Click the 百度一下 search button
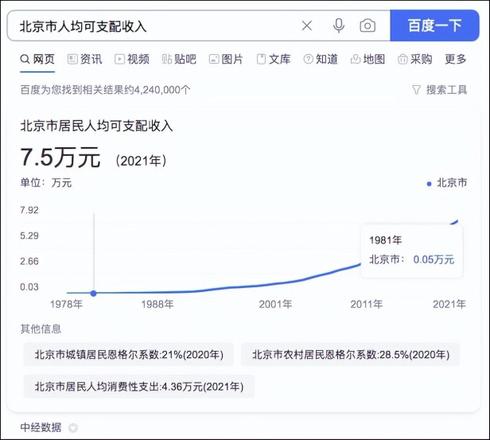Viewport: 490px width, 440px height. [x=435, y=25]
